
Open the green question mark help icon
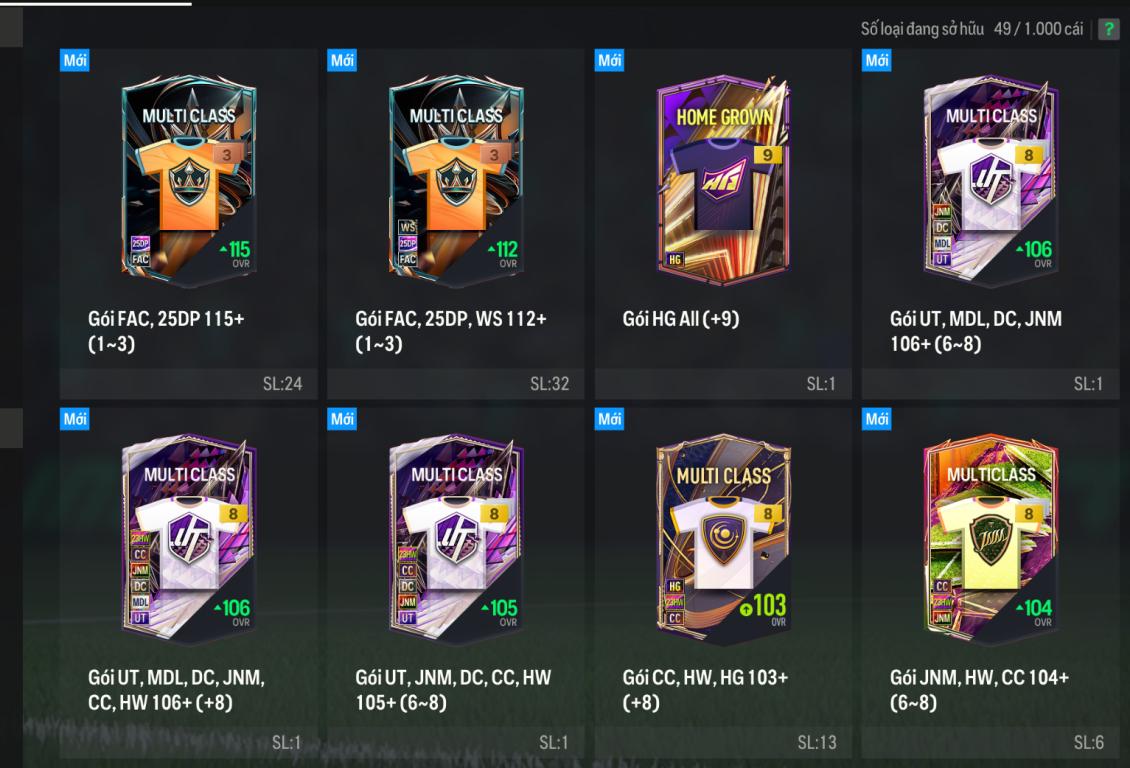(x=1108, y=30)
